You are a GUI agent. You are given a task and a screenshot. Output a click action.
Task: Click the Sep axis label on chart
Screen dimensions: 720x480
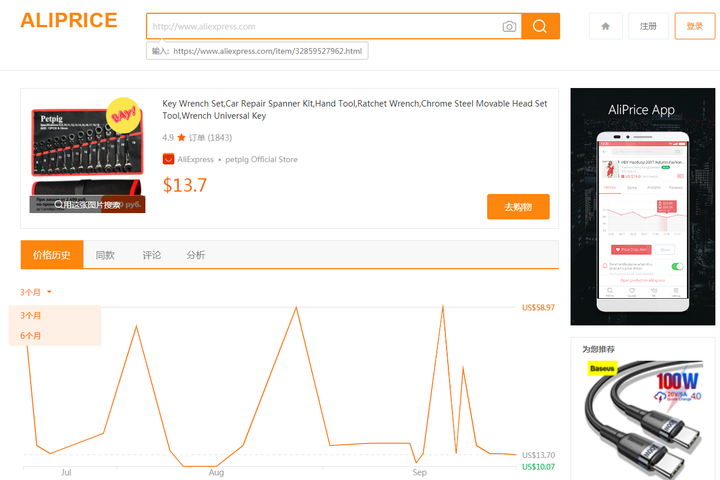pos(419,472)
